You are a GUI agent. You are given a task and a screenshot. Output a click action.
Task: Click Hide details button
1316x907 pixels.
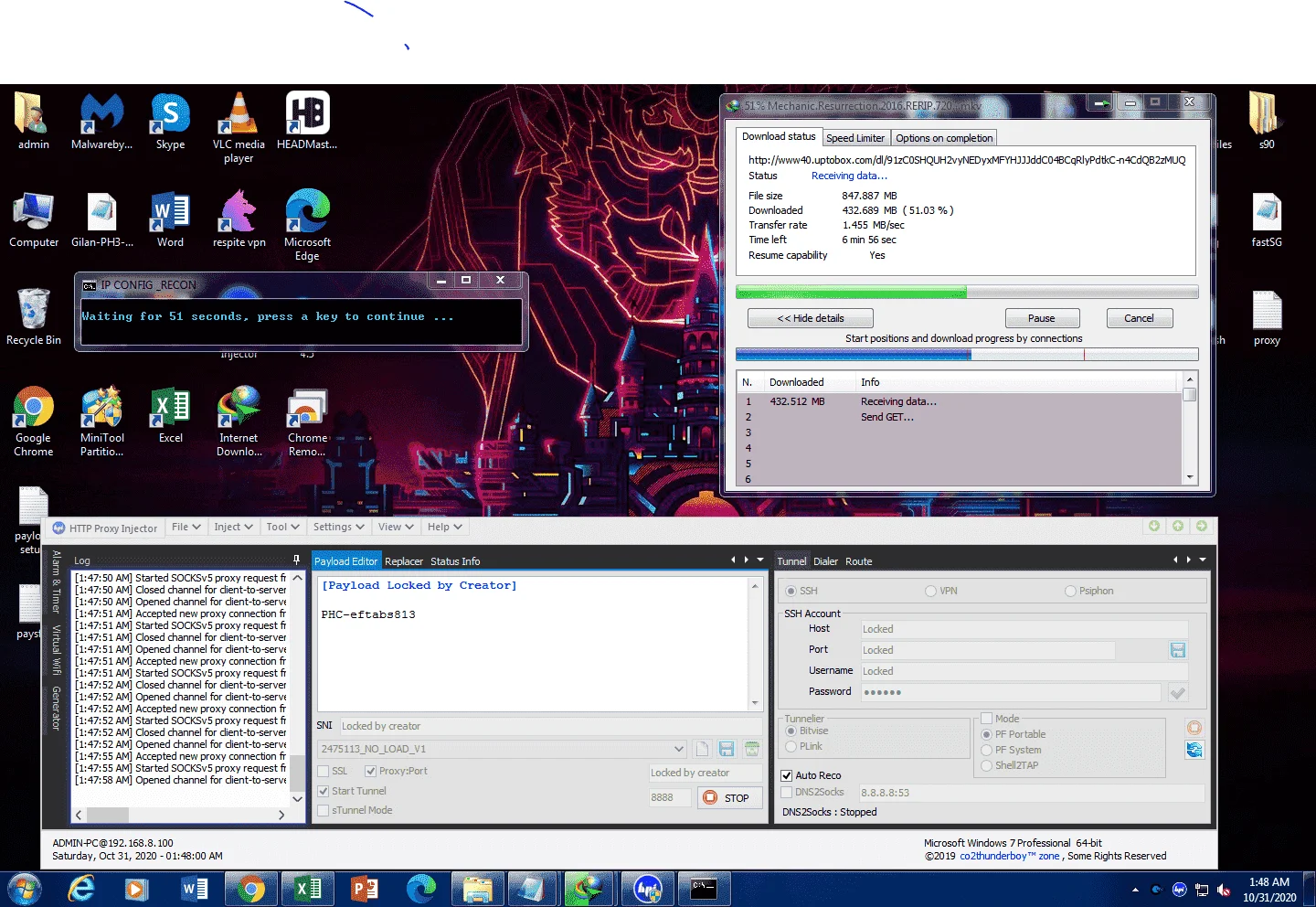(811, 318)
